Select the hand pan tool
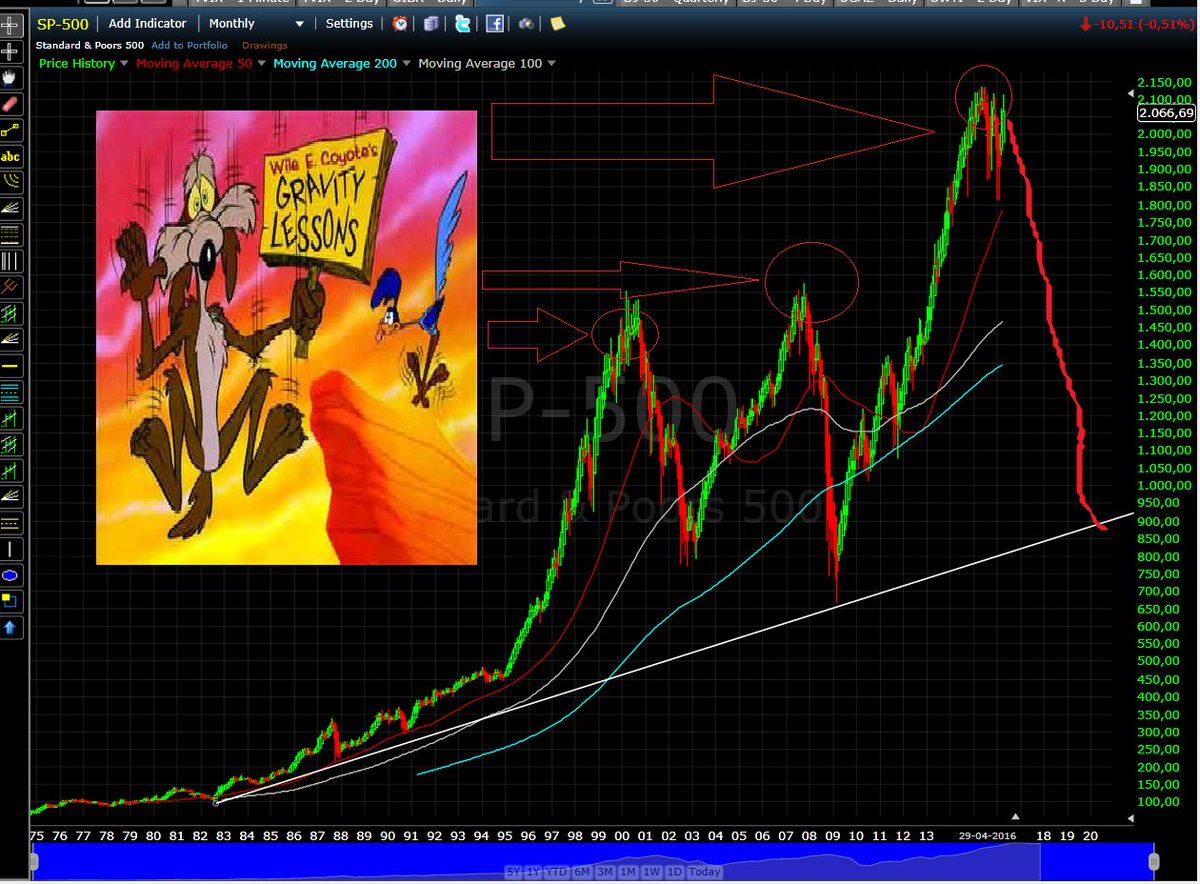The width and height of the screenshot is (1200, 884). [x=12, y=76]
